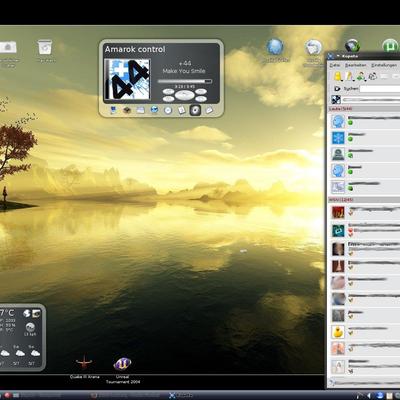Select the contact with snowflake avatar

[x=365, y=138]
